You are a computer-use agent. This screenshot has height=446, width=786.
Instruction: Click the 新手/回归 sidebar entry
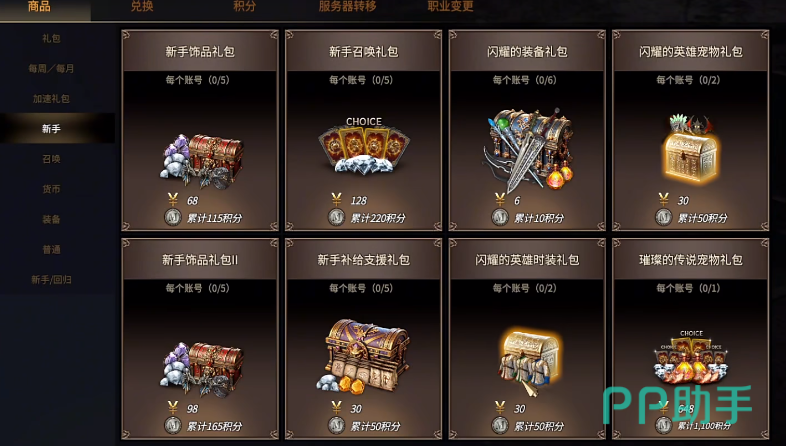click(x=51, y=280)
